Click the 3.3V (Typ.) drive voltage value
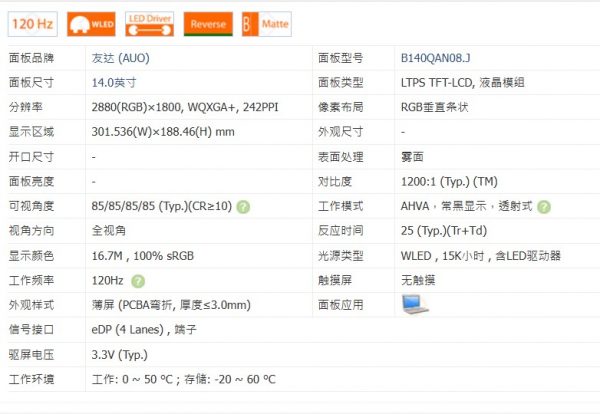The image size is (600, 414). pos(120,354)
